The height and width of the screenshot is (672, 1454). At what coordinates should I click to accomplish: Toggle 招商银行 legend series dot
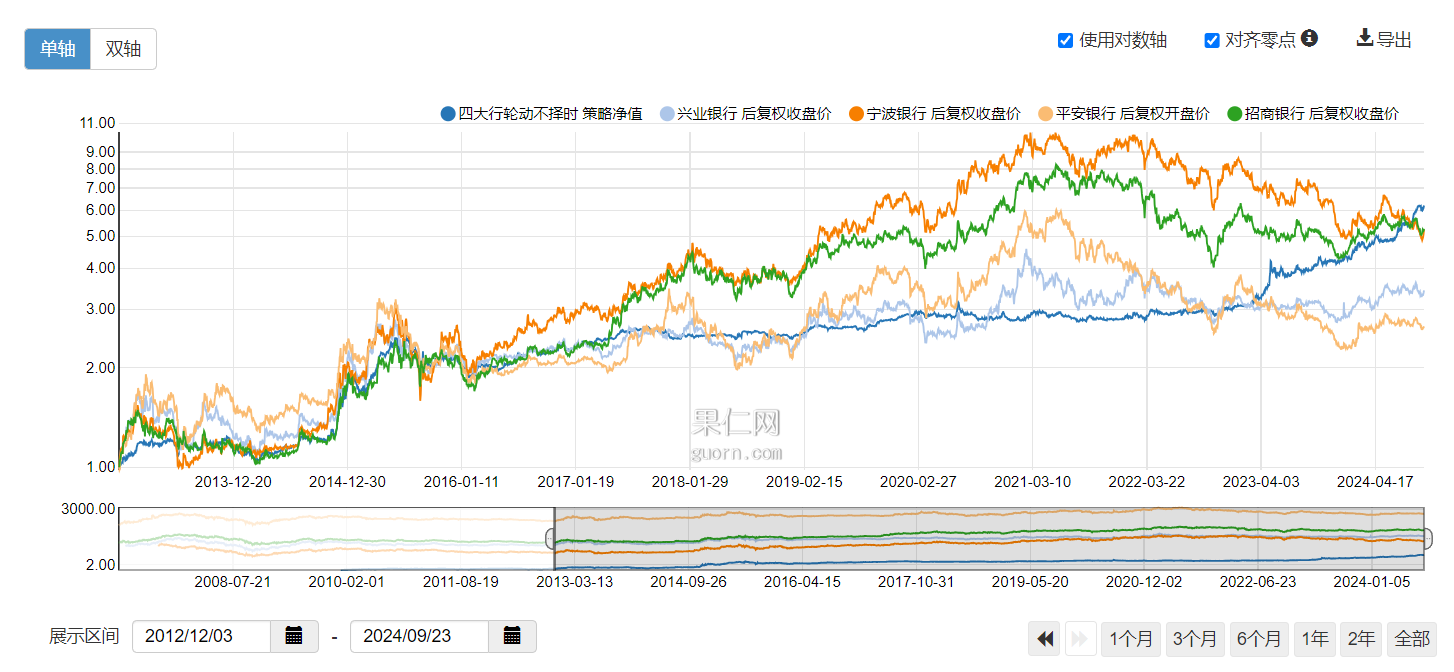point(1234,114)
